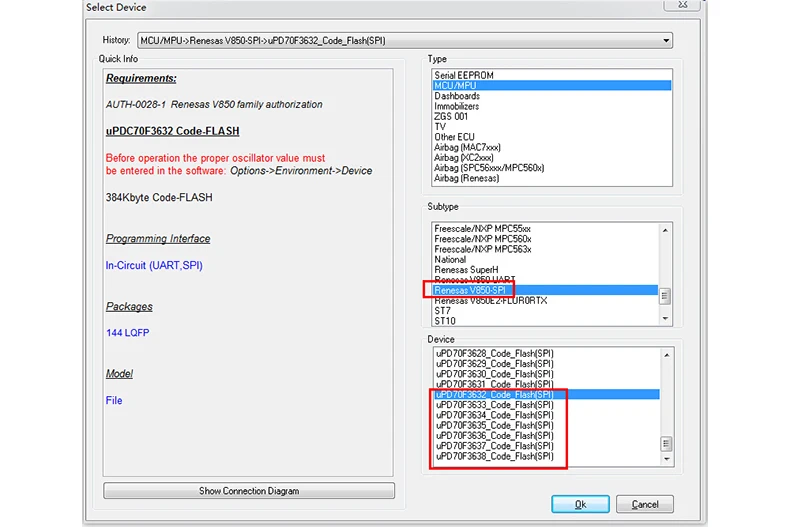Open the History dropdown arrow

pos(666,41)
